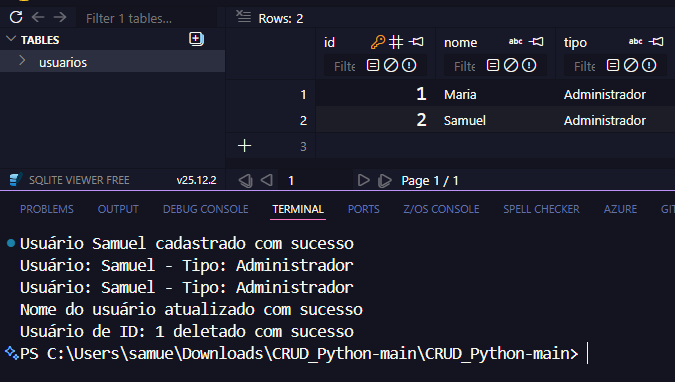Click the page number input field

pos(317,180)
